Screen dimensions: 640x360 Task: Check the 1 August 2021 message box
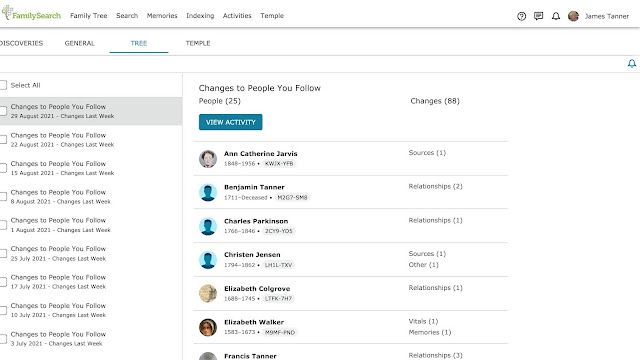tap(3, 225)
